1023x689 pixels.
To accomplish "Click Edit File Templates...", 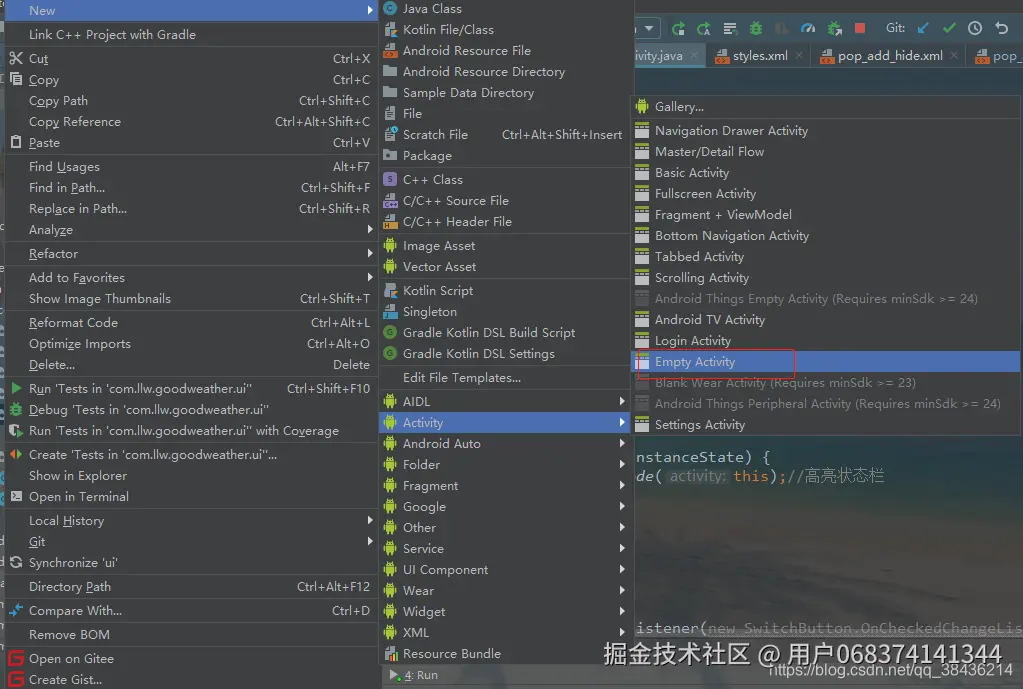I will pyautogui.click(x=504, y=378).
